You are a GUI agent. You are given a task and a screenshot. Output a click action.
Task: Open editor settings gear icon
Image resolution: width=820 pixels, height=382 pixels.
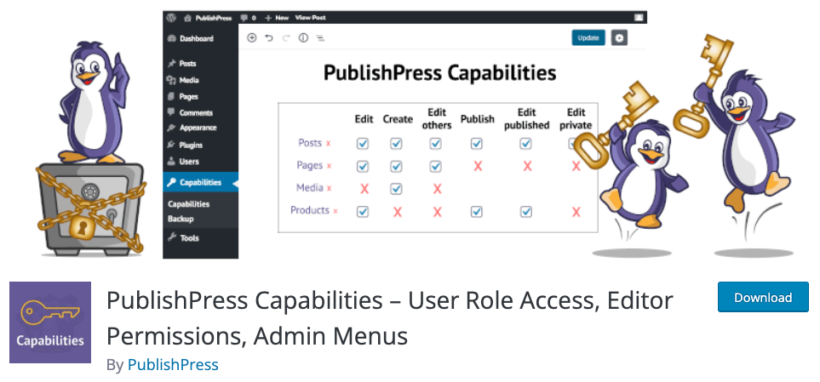coord(620,38)
